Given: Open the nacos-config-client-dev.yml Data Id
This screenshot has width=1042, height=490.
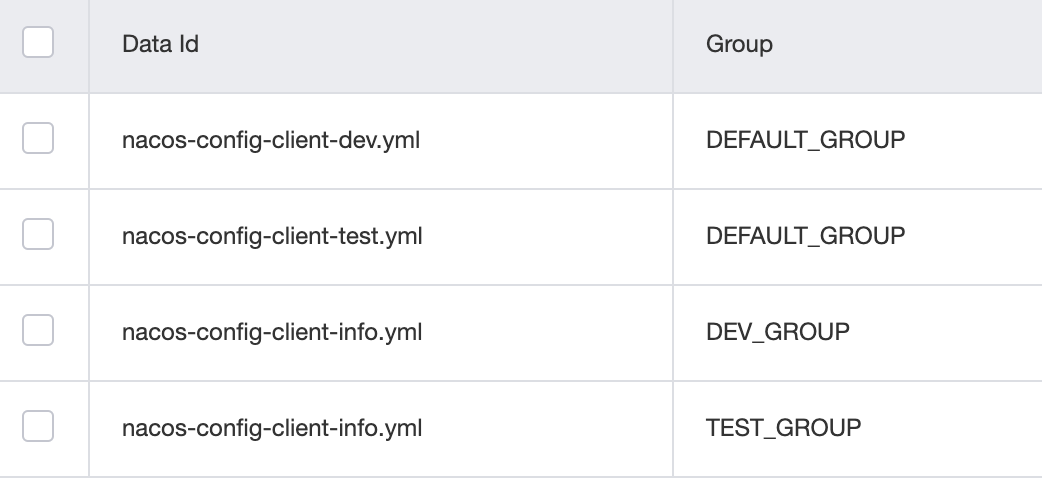Looking at the screenshot, I should [270, 140].
